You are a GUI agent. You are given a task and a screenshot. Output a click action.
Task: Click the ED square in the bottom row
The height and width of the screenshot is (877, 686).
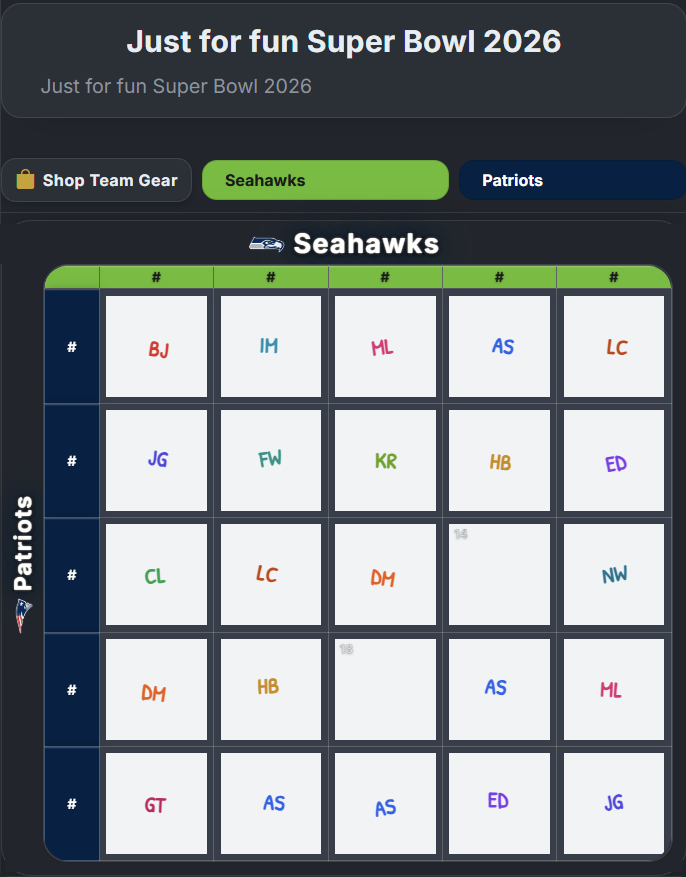[x=499, y=803]
